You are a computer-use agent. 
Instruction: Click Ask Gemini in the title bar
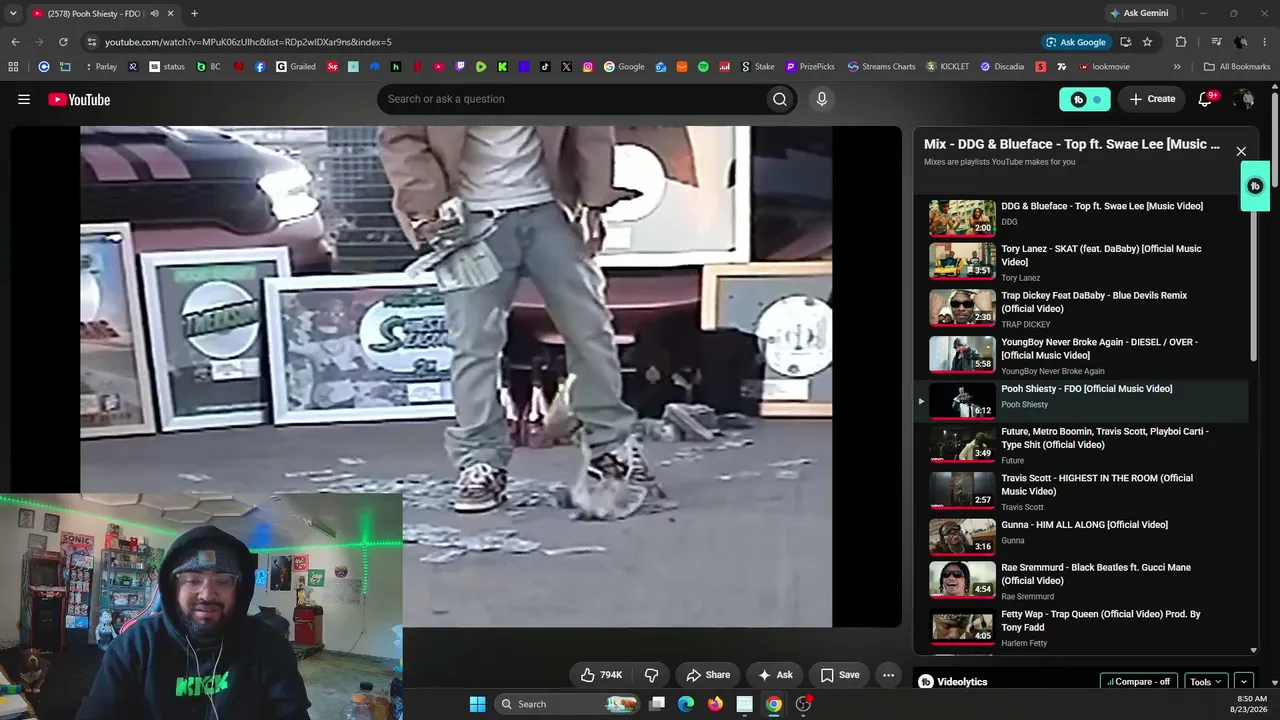1139,13
